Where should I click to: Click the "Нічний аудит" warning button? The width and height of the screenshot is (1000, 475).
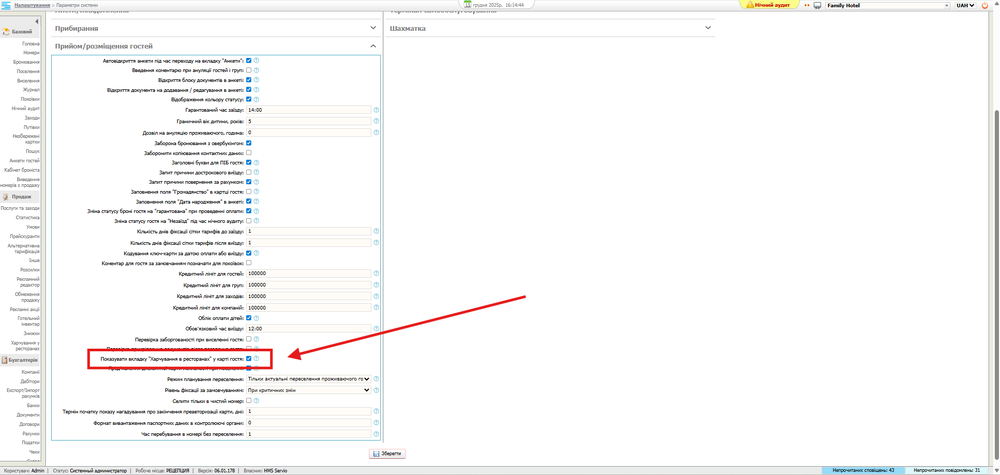tap(769, 5)
